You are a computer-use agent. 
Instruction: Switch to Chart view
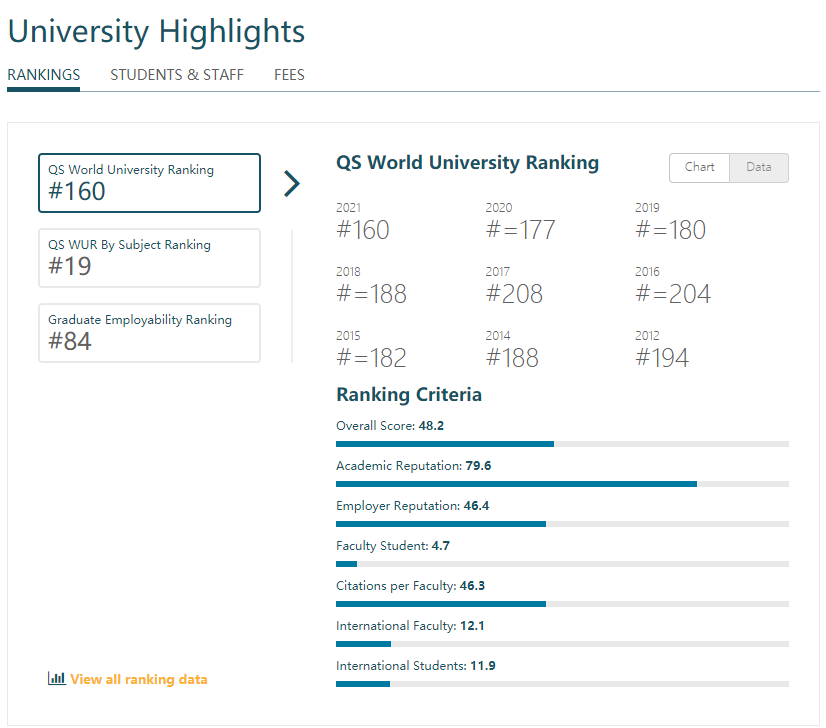(699, 168)
